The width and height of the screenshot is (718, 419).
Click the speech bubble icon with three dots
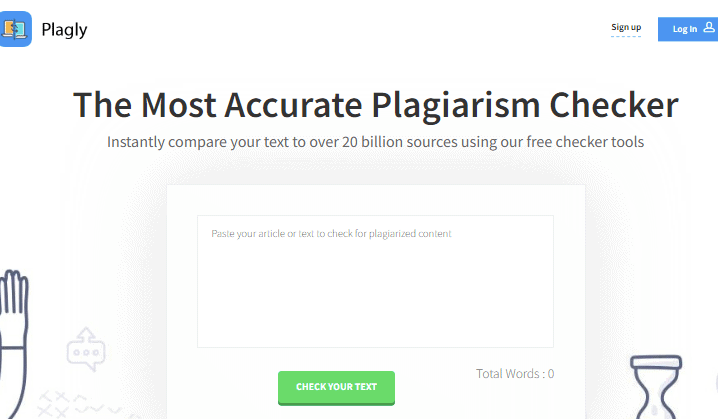86,353
